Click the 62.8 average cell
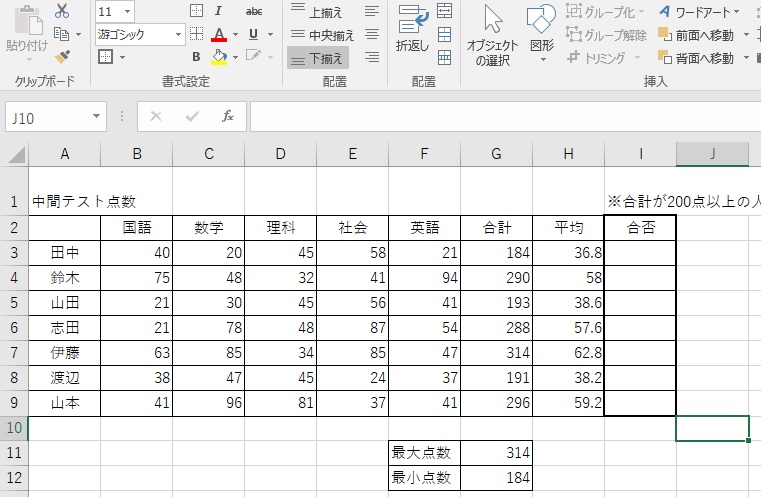 568,353
